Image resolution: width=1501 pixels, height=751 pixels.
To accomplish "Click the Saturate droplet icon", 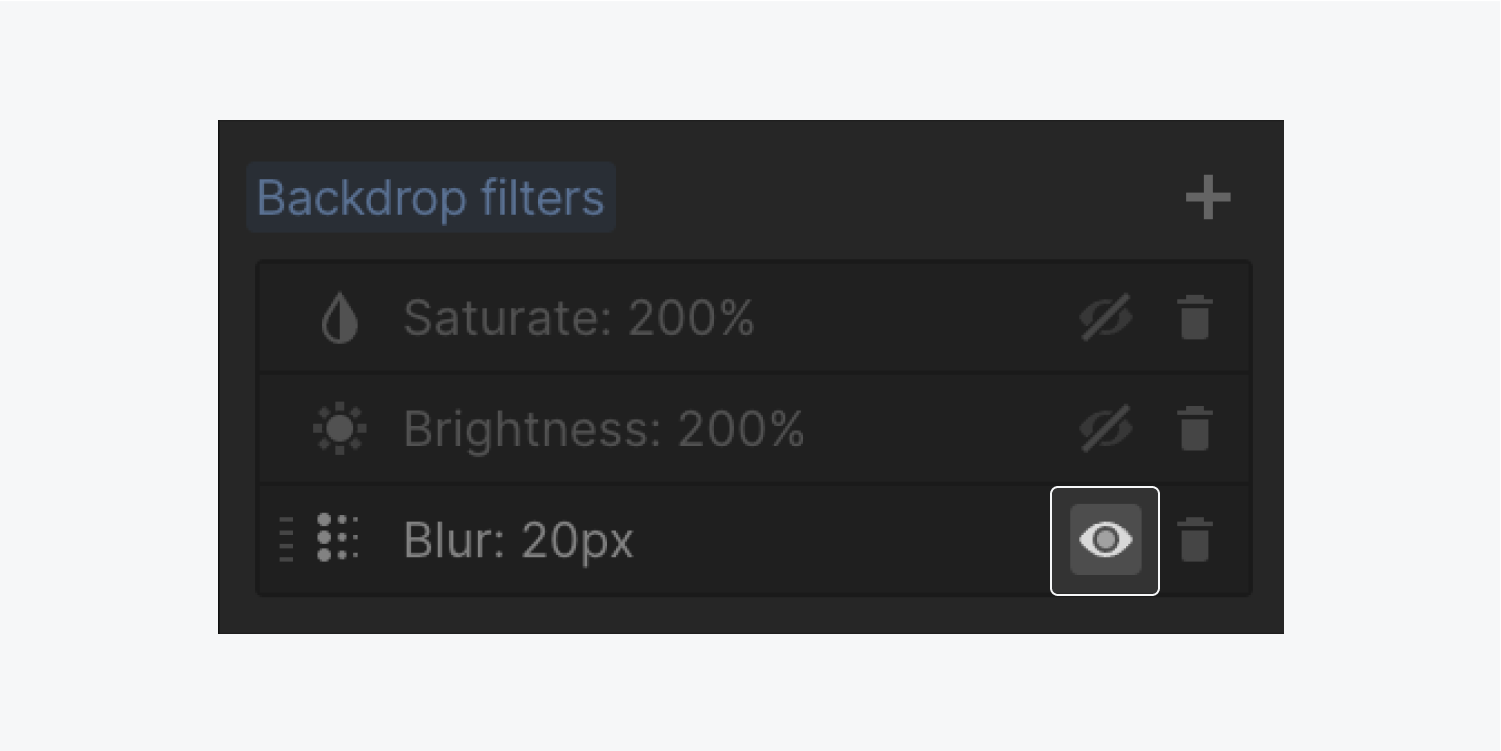I will click(339, 319).
